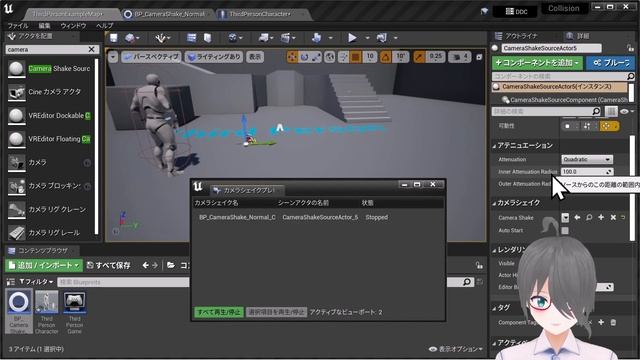Click the 追加/インポート button

point(44,265)
